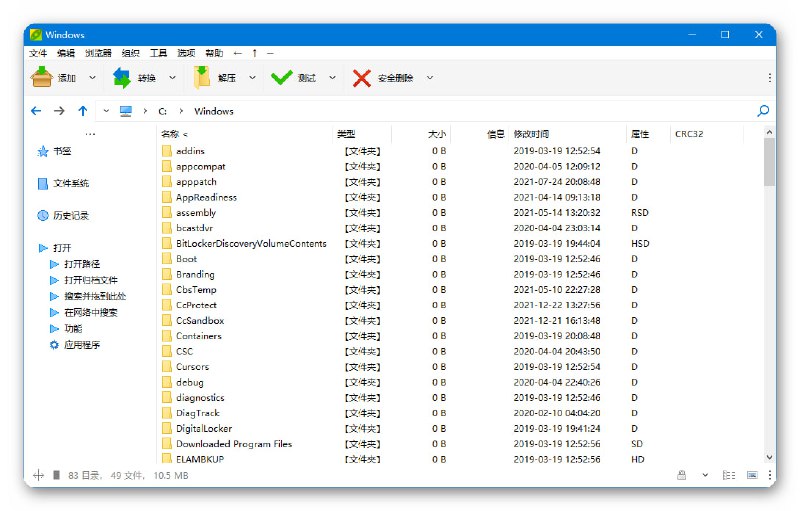
Task: Click C: in the address path
Action: point(162,111)
